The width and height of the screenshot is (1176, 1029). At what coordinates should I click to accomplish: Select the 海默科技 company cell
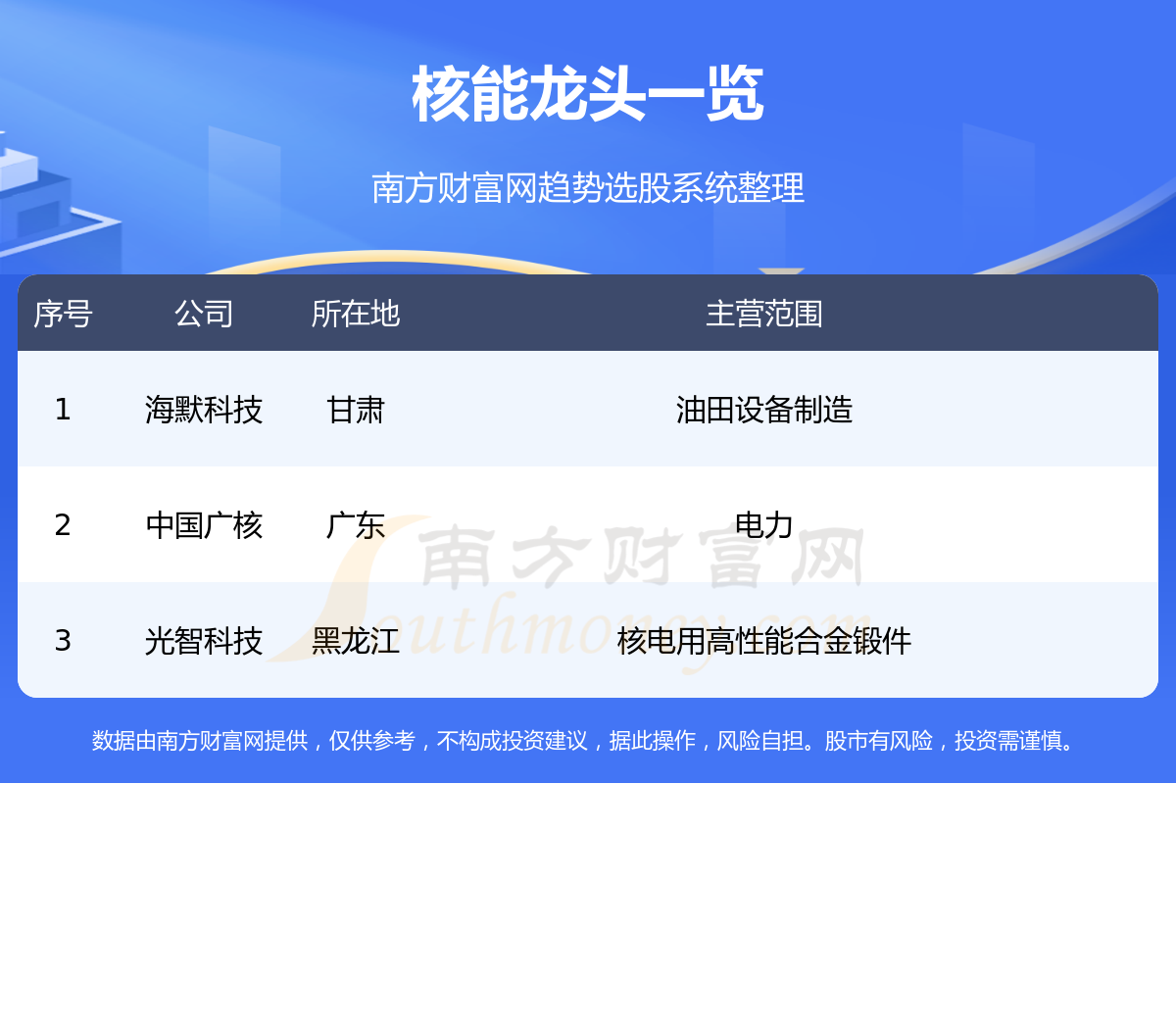click(x=204, y=409)
